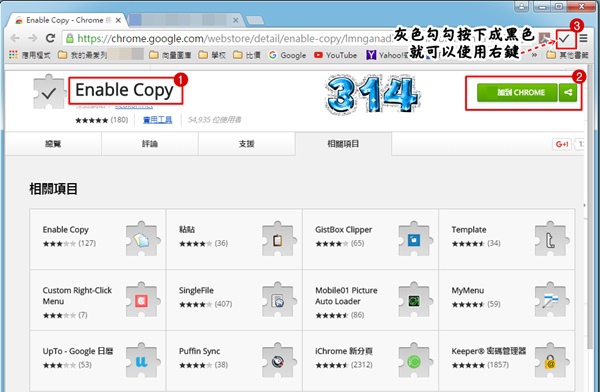Open the 比價 bookmark folder
The height and width of the screenshot is (392, 600).
pos(247,55)
